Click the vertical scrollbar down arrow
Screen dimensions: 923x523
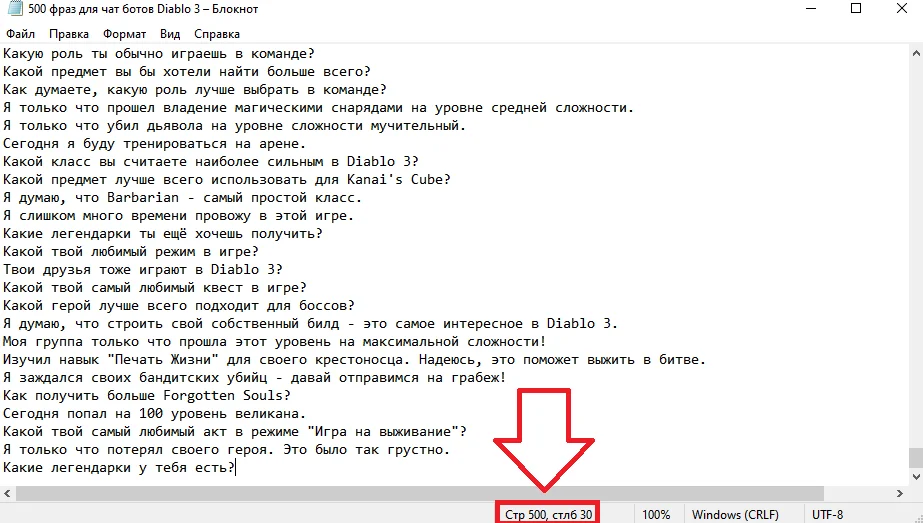pos(916,477)
